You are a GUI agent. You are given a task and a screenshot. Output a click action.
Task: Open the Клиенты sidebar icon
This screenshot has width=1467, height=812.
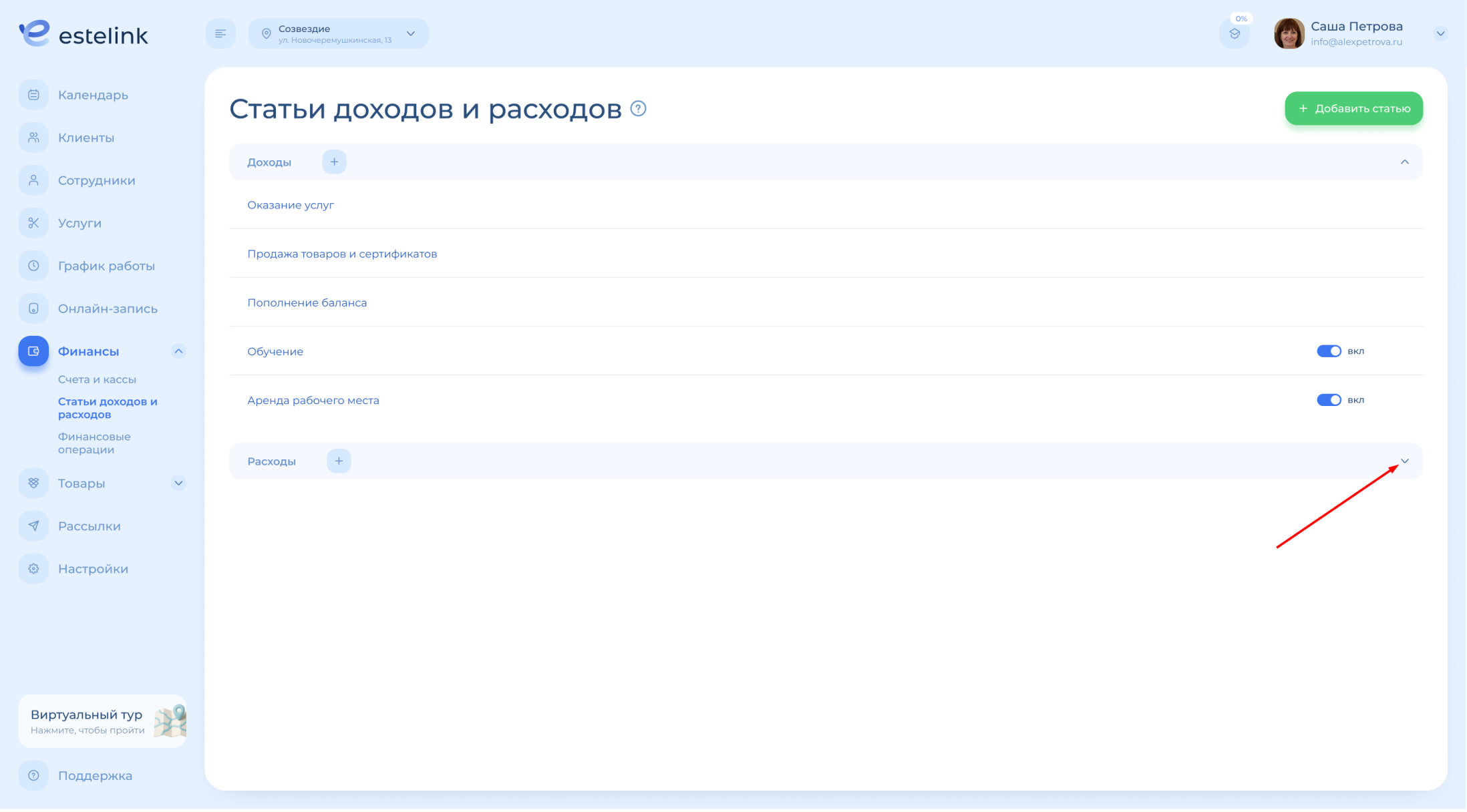tap(33, 138)
